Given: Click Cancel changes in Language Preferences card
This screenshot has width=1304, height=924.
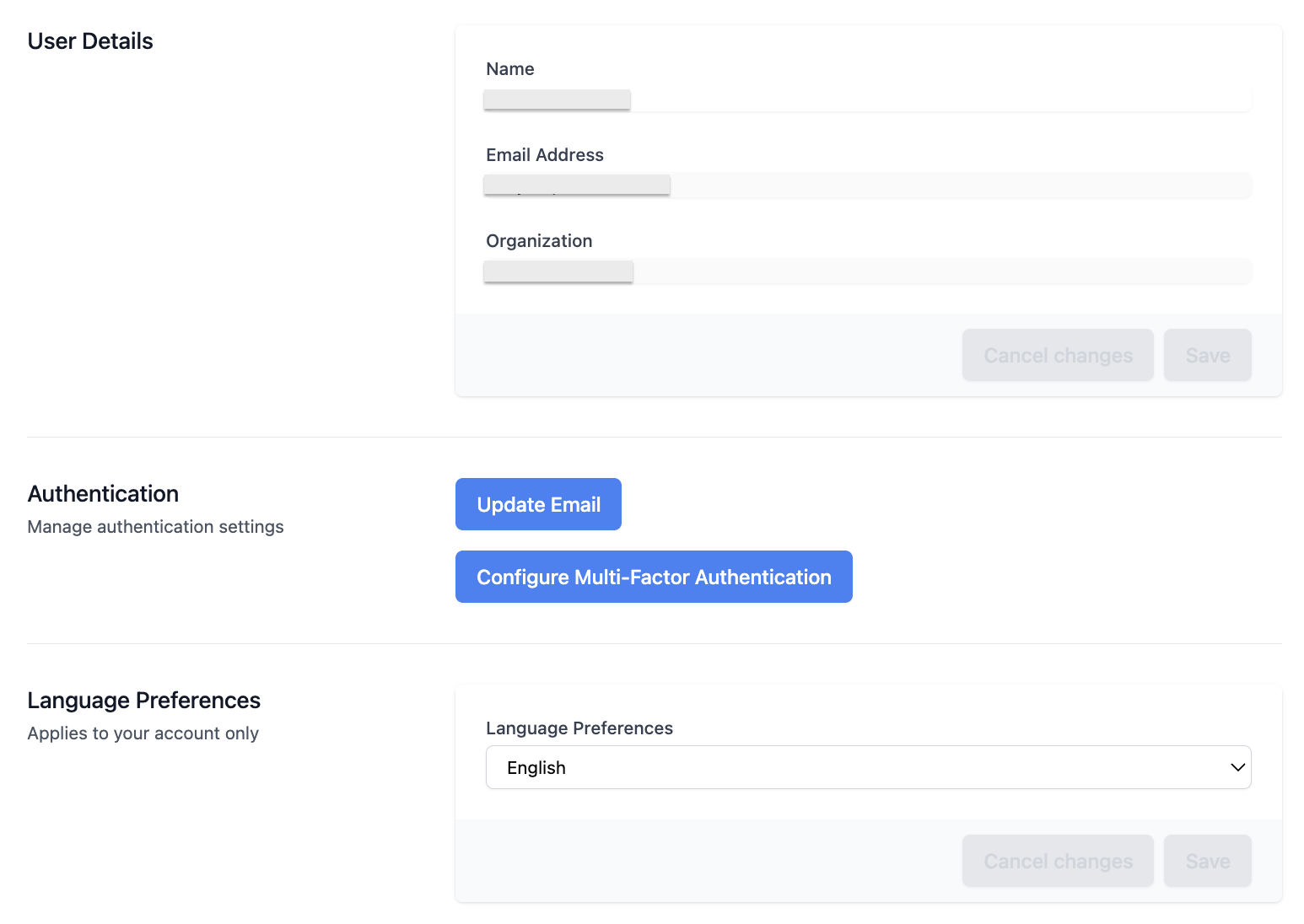Looking at the screenshot, I should pyautogui.click(x=1058, y=861).
